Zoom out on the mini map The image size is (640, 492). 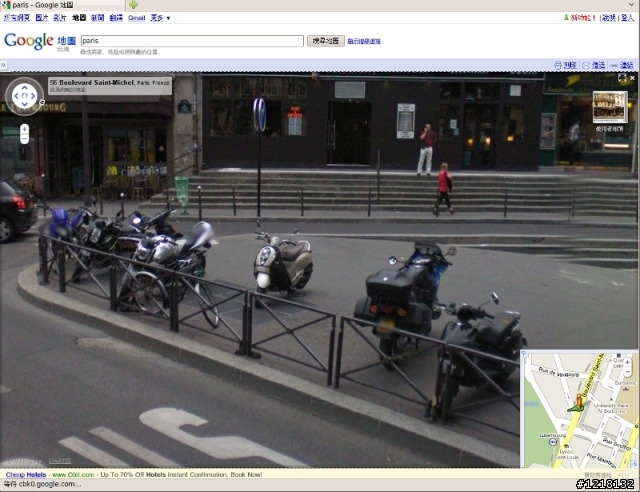627,372
